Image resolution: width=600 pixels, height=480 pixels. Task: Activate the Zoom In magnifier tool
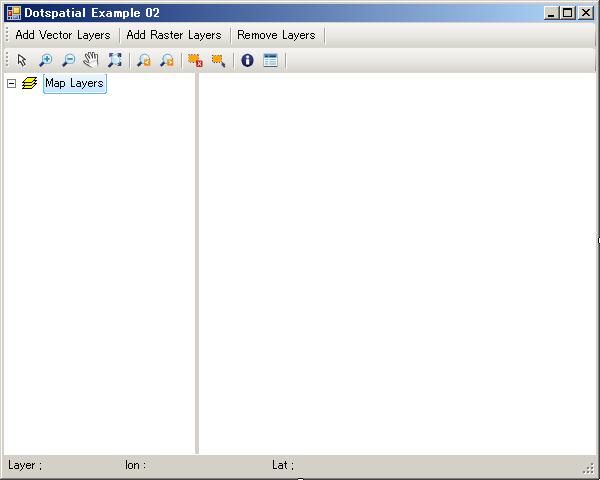pyautogui.click(x=45, y=61)
